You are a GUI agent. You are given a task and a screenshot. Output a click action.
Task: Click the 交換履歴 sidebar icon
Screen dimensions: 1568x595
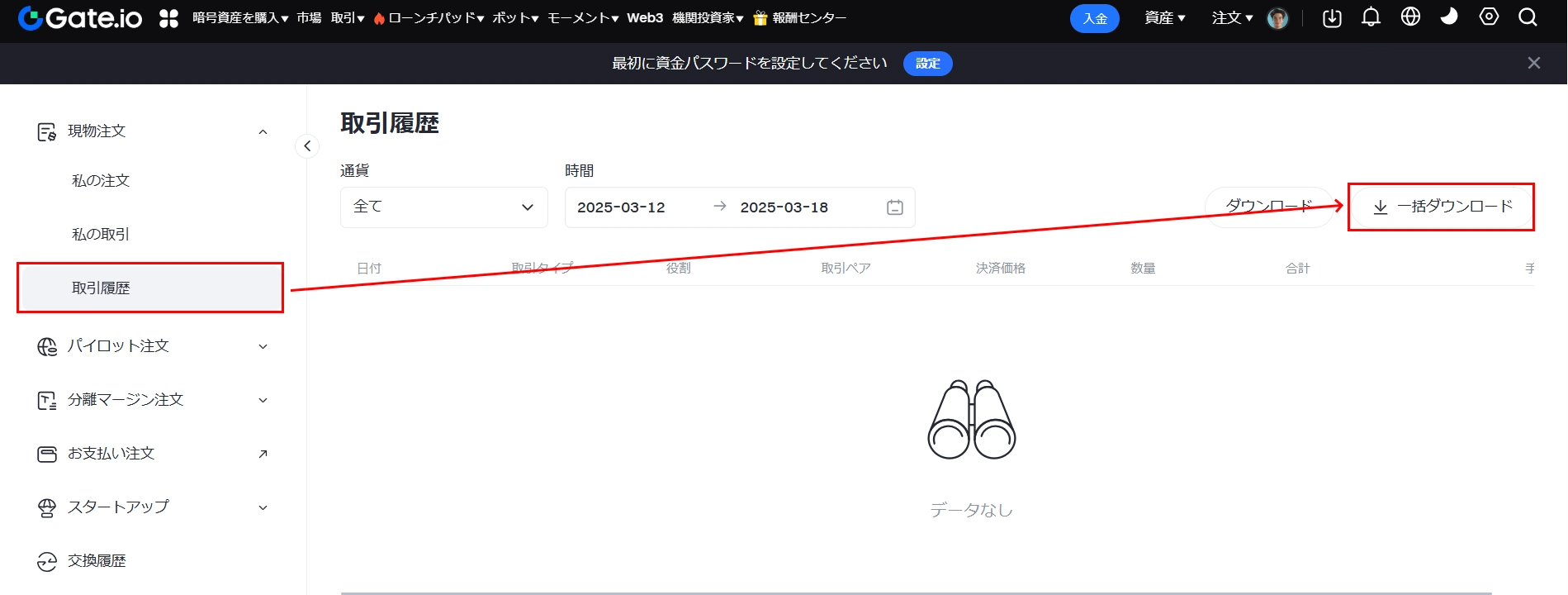click(47, 561)
